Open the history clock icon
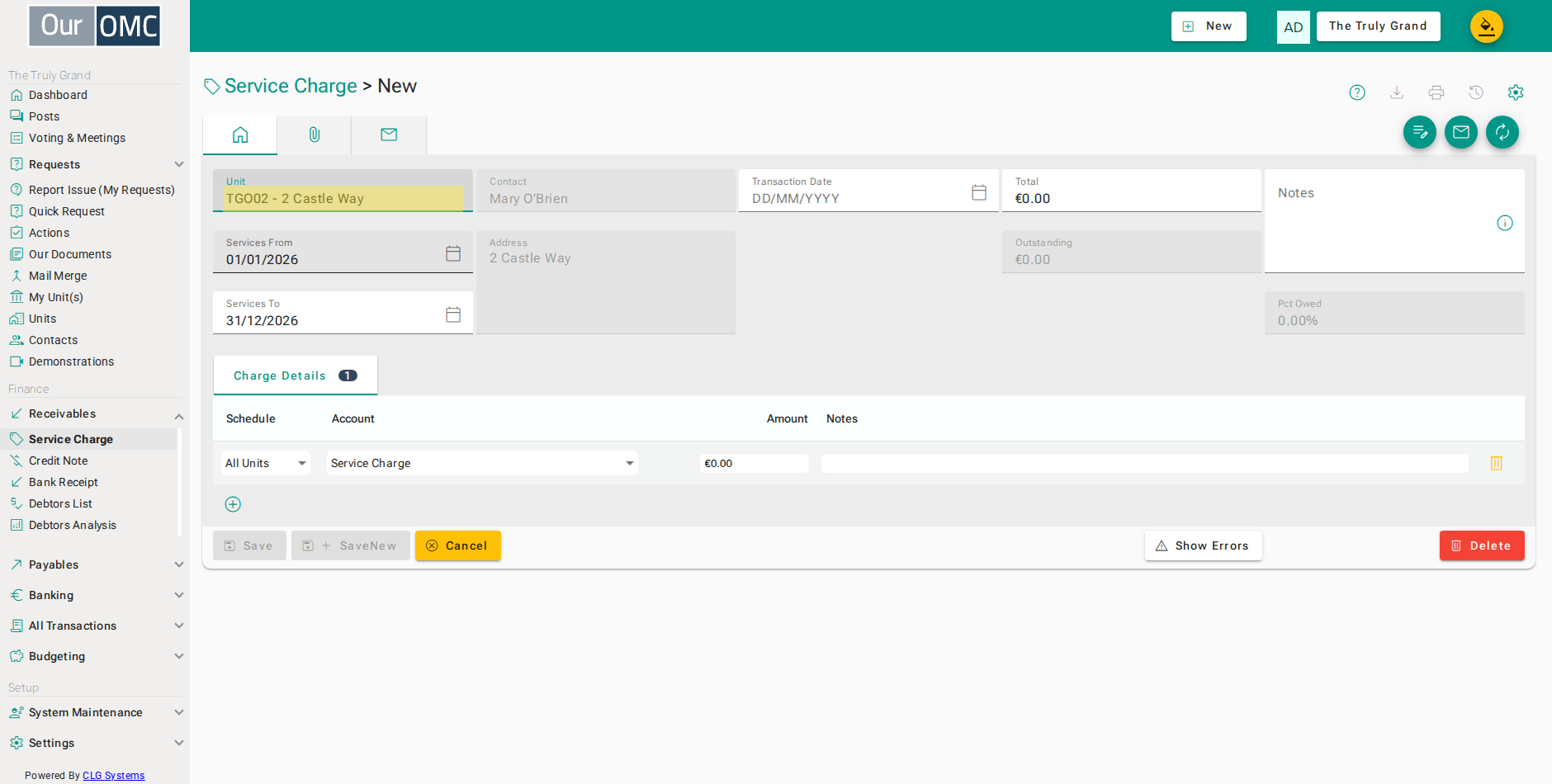 point(1476,92)
